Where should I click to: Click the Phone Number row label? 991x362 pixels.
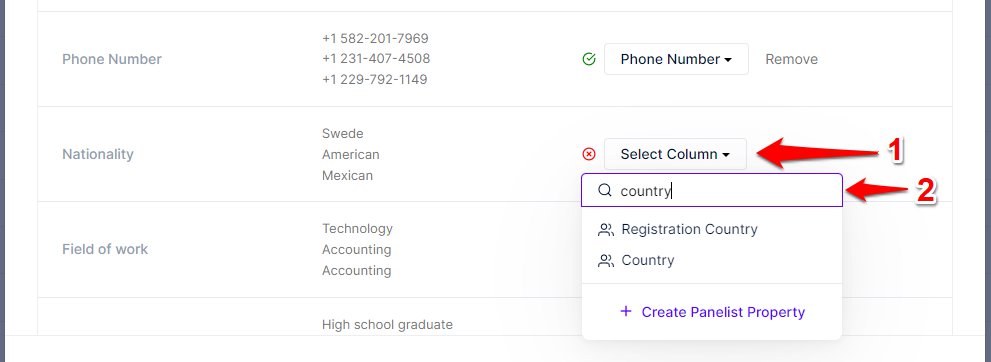[x=112, y=59]
